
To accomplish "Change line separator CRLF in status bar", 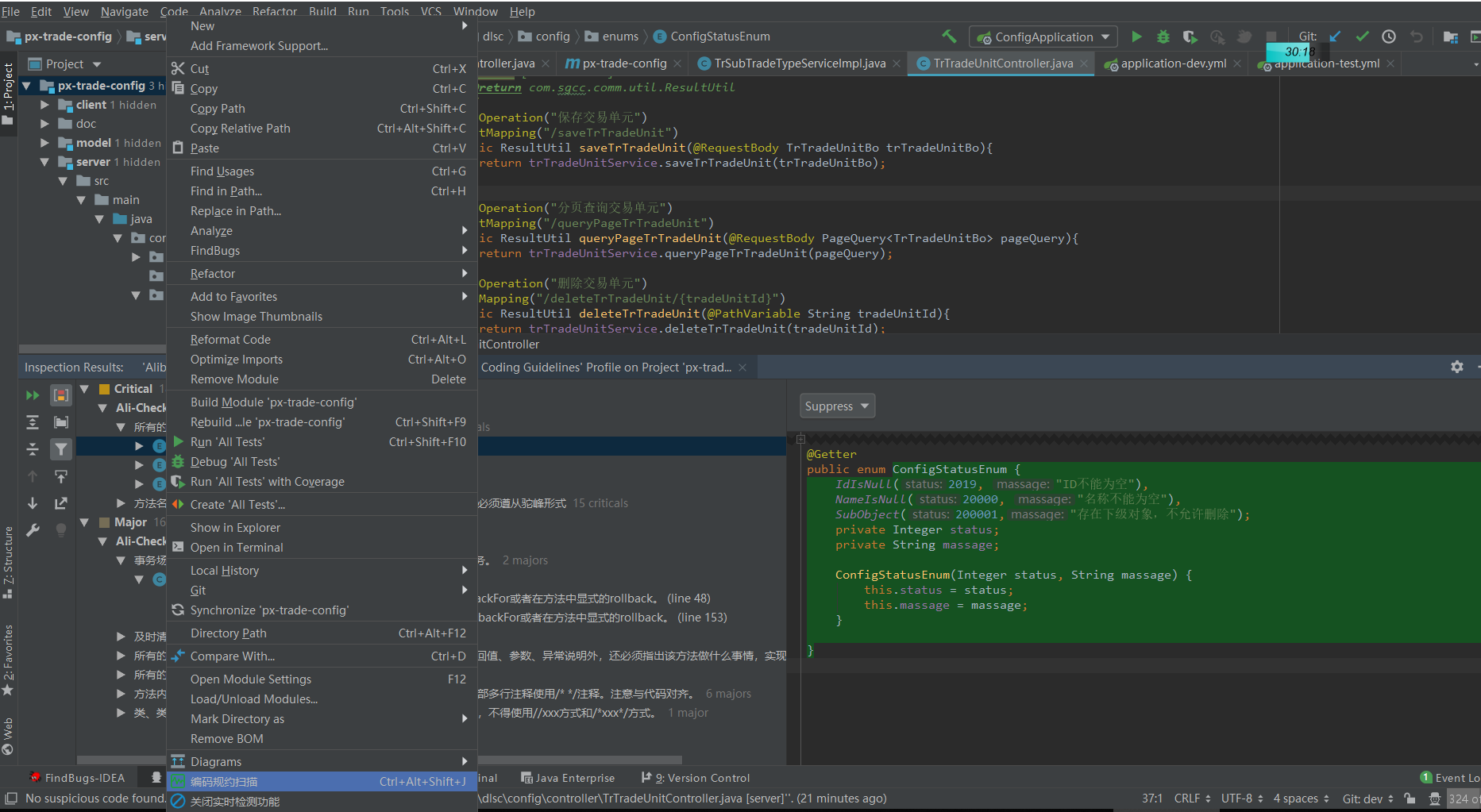I will (1193, 799).
